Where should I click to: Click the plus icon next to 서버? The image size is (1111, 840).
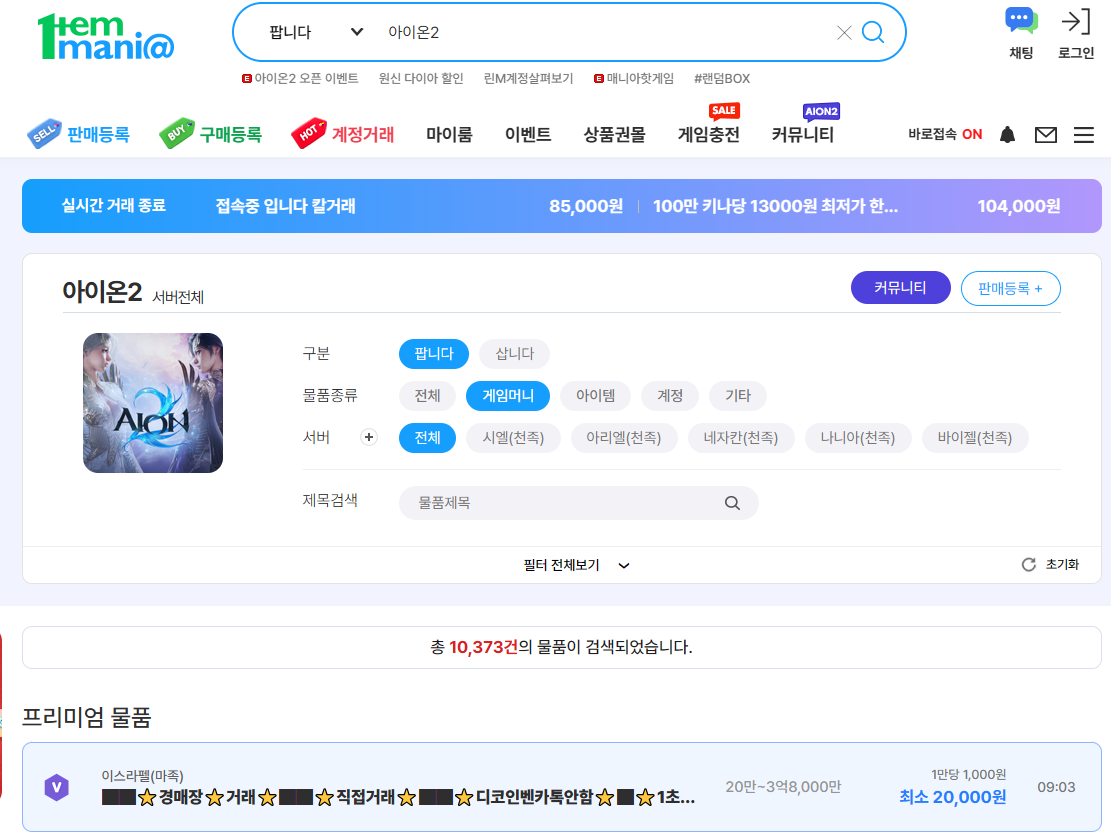pos(368,437)
